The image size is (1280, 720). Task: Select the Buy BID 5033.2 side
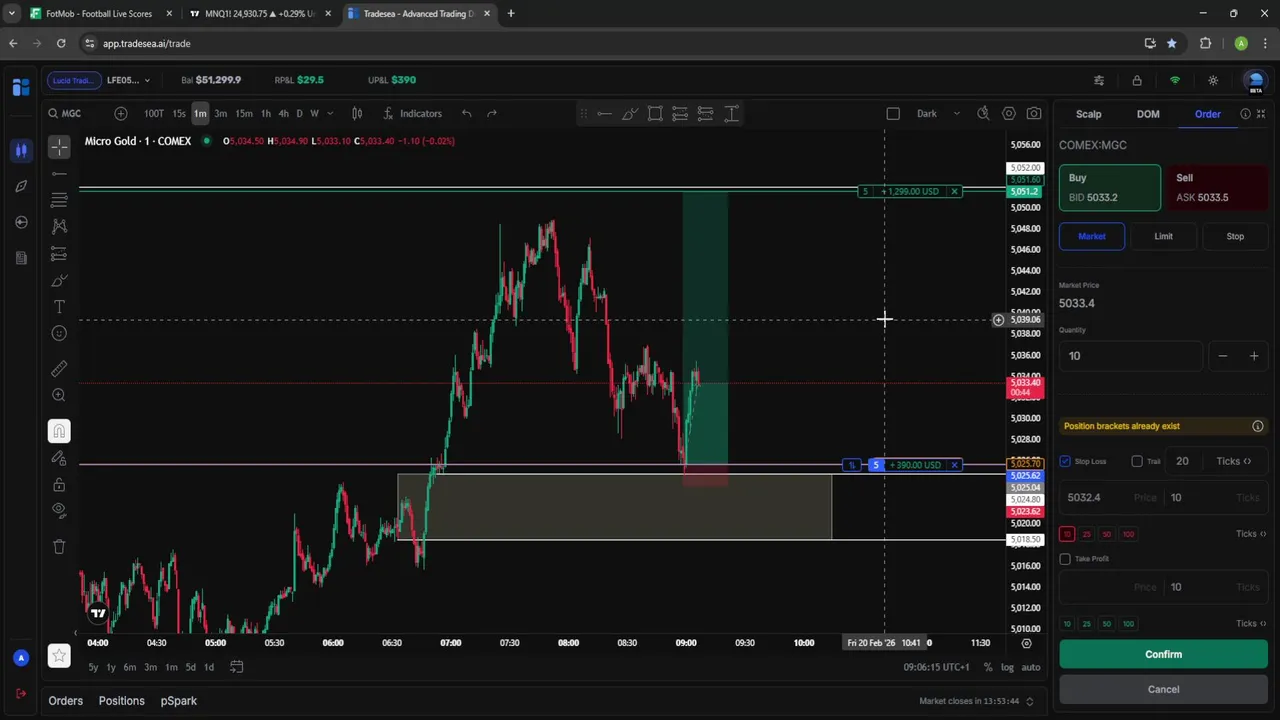[x=1110, y=188]
